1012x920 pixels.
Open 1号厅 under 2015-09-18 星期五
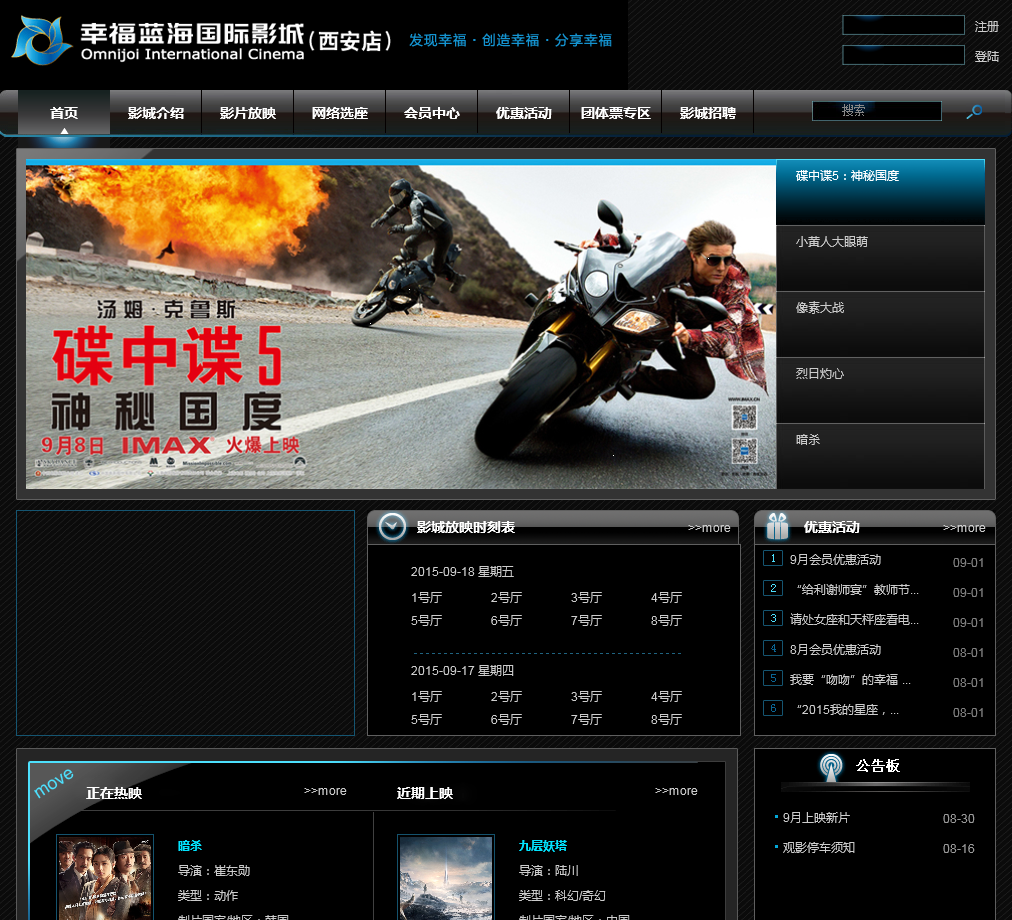tap(426, 597)
